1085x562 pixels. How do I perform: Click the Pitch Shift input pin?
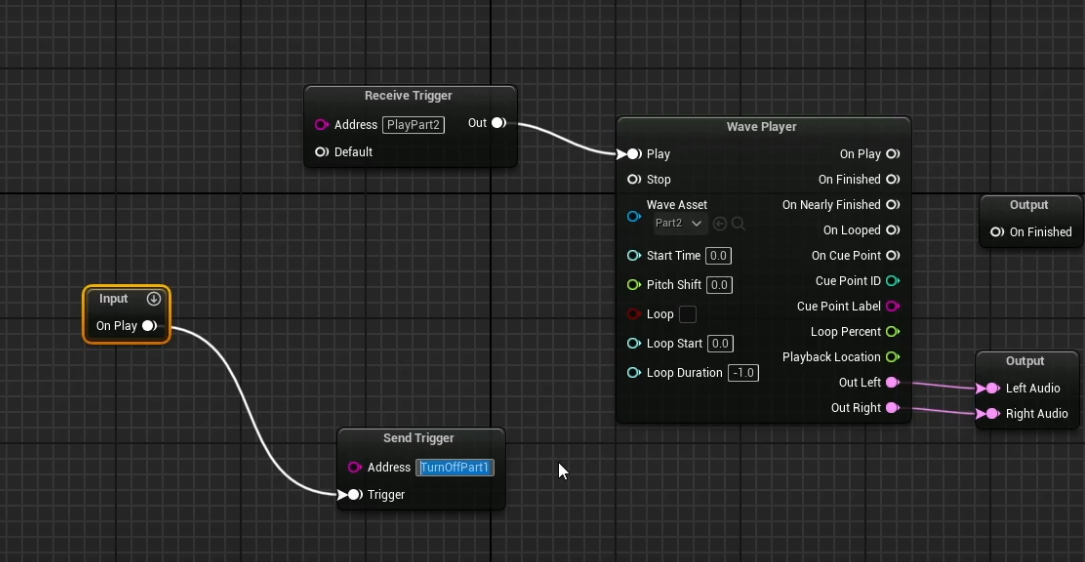pos(634,285)
